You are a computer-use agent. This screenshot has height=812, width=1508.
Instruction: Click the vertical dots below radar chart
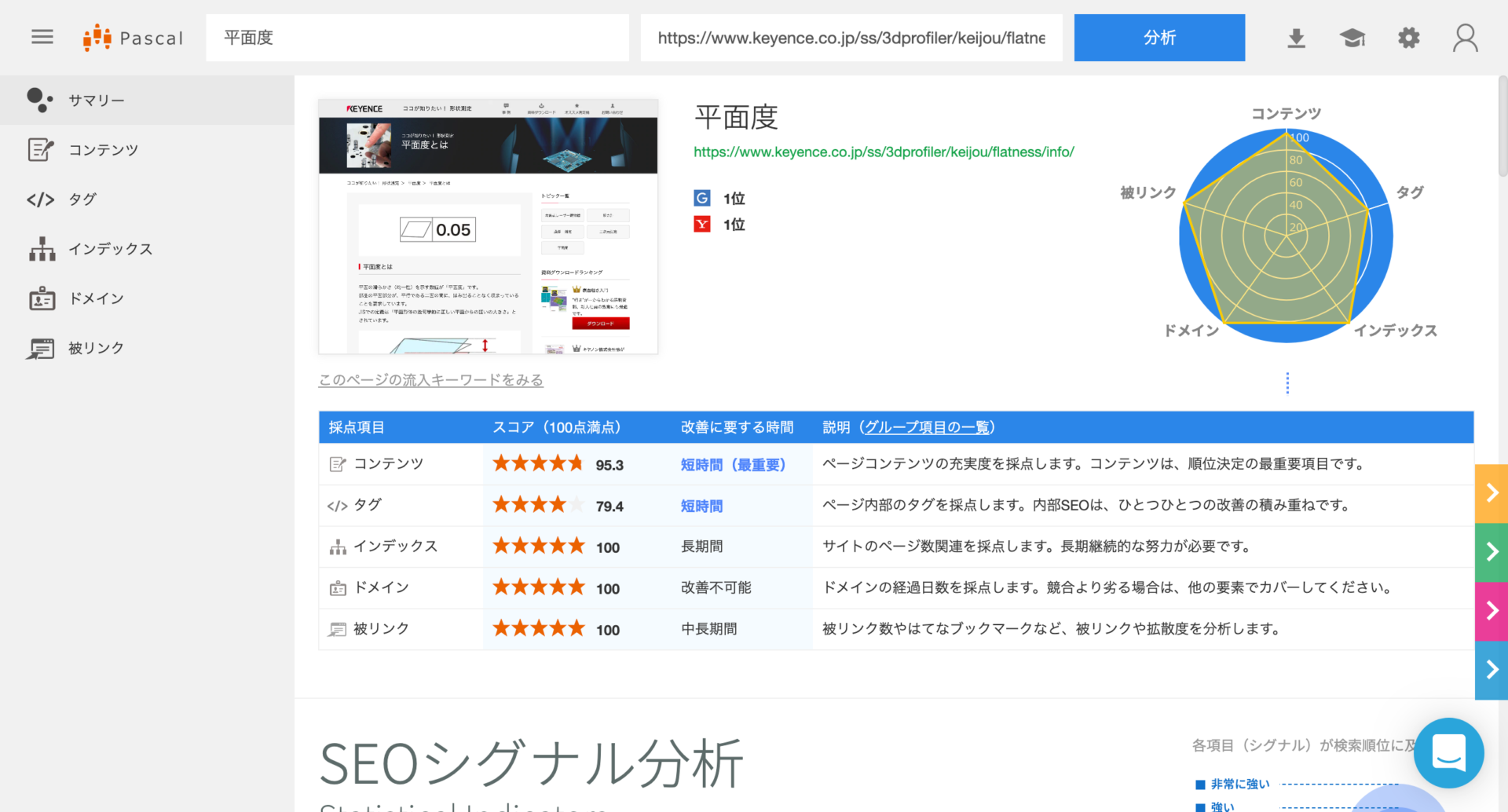(x=1287, y=383)
